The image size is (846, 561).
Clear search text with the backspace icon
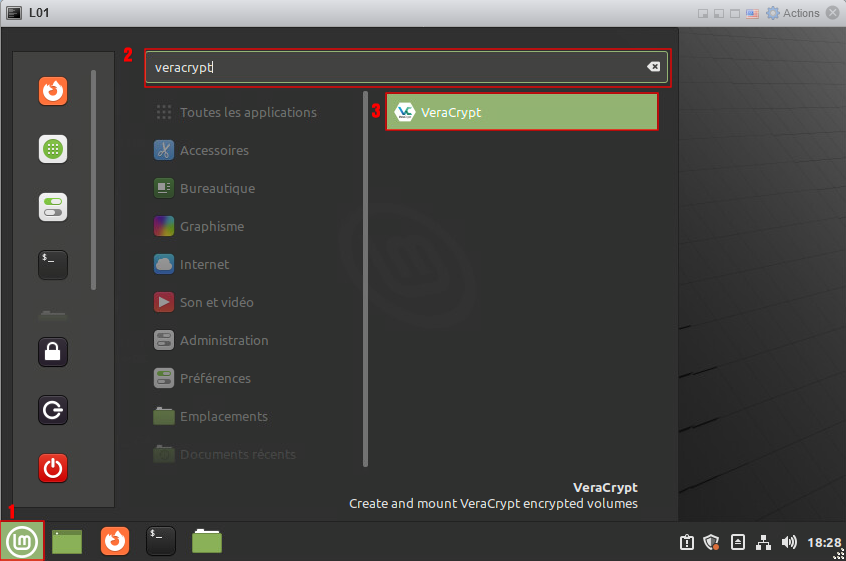tap(653, 67)
